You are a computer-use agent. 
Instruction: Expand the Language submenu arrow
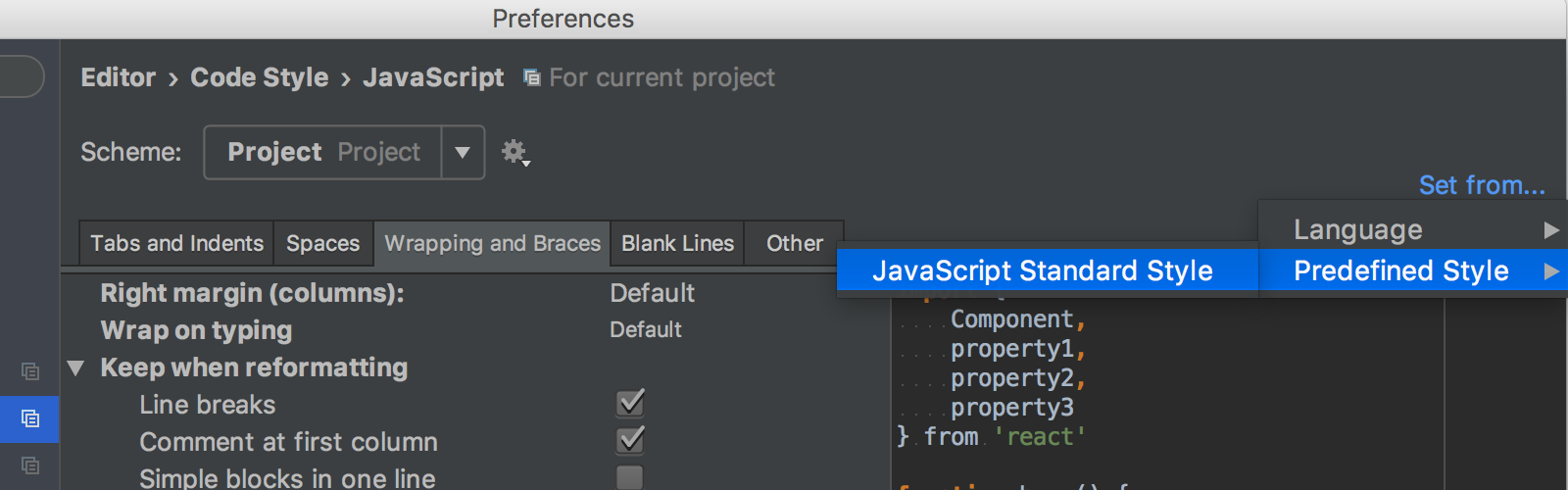click(1550, 229)
